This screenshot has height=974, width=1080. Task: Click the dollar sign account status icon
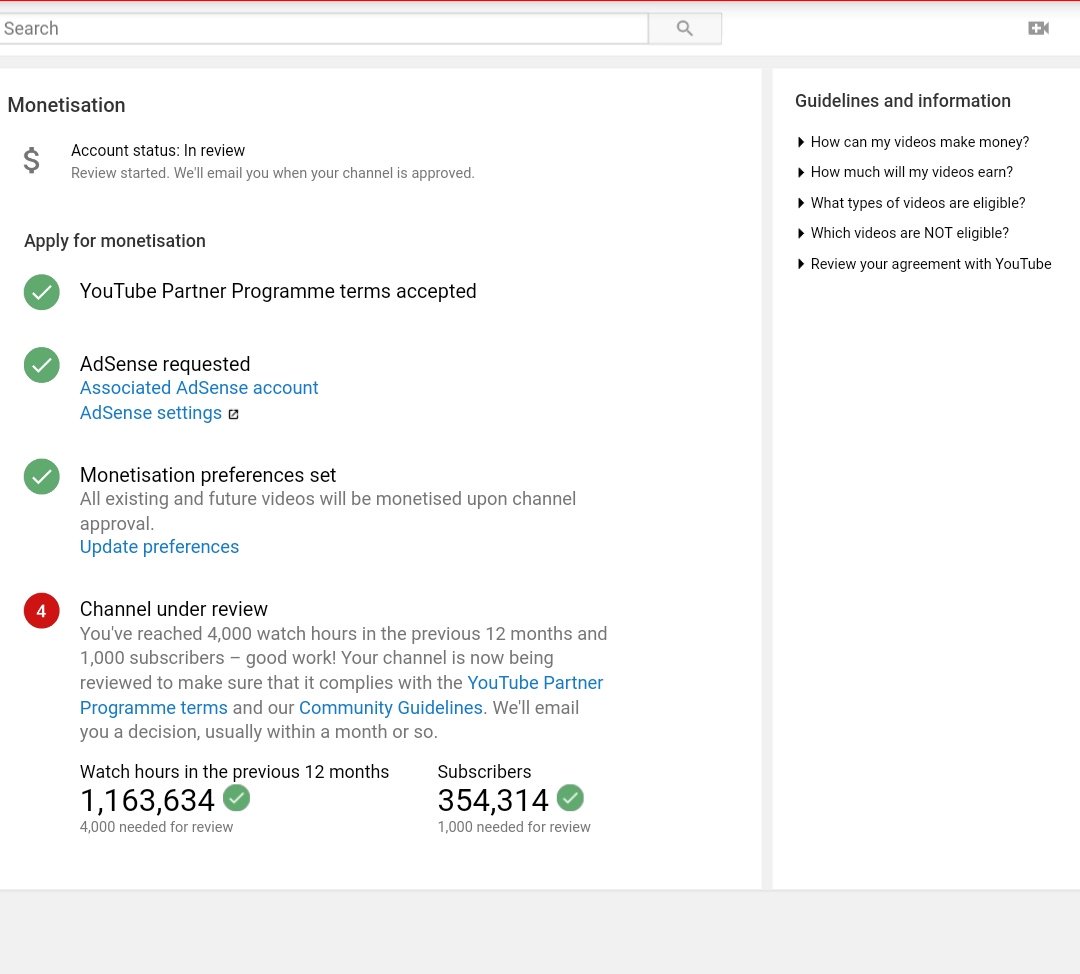tap(31, 160)
